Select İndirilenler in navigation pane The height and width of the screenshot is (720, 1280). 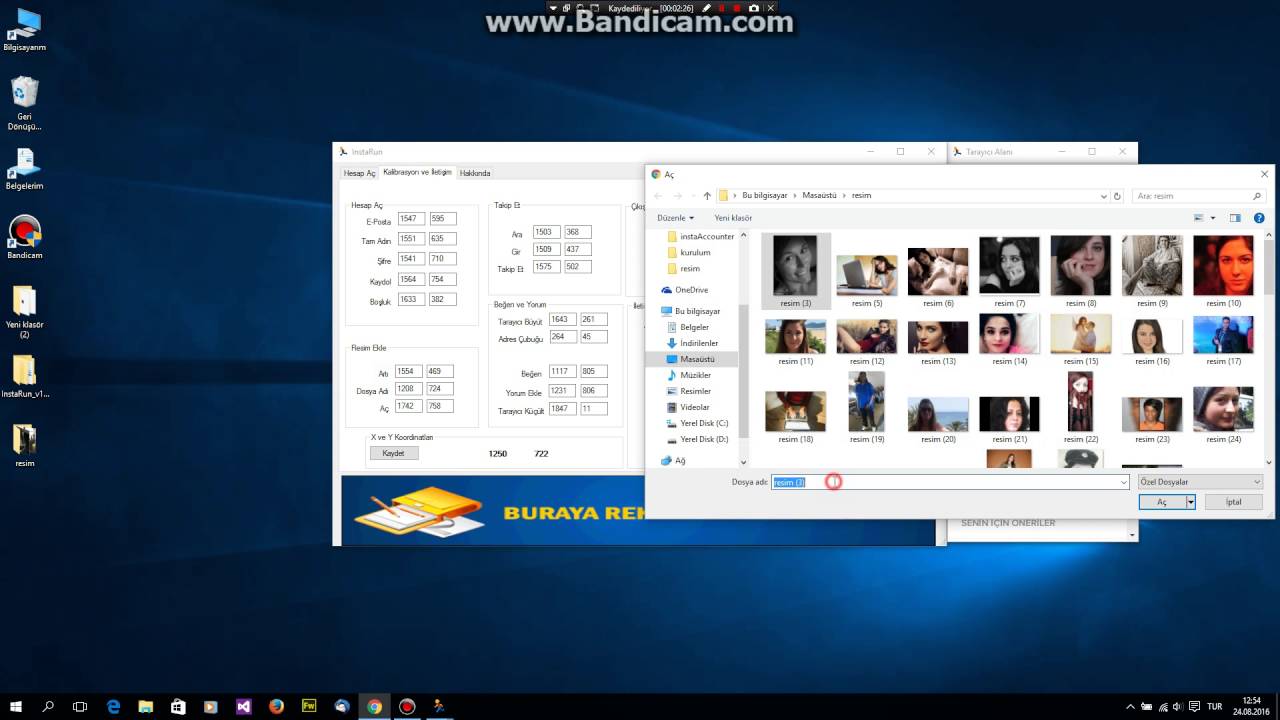pyautogui.click(x=692, y=343)
